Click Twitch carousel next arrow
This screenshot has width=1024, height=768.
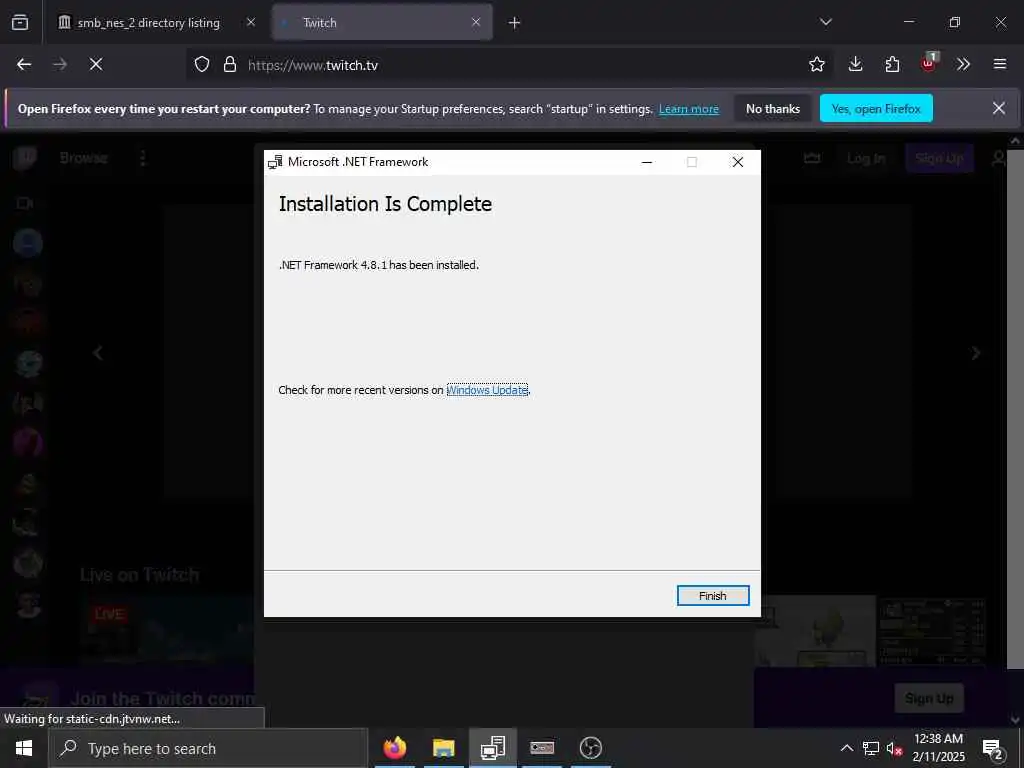(x=975, y=353)
